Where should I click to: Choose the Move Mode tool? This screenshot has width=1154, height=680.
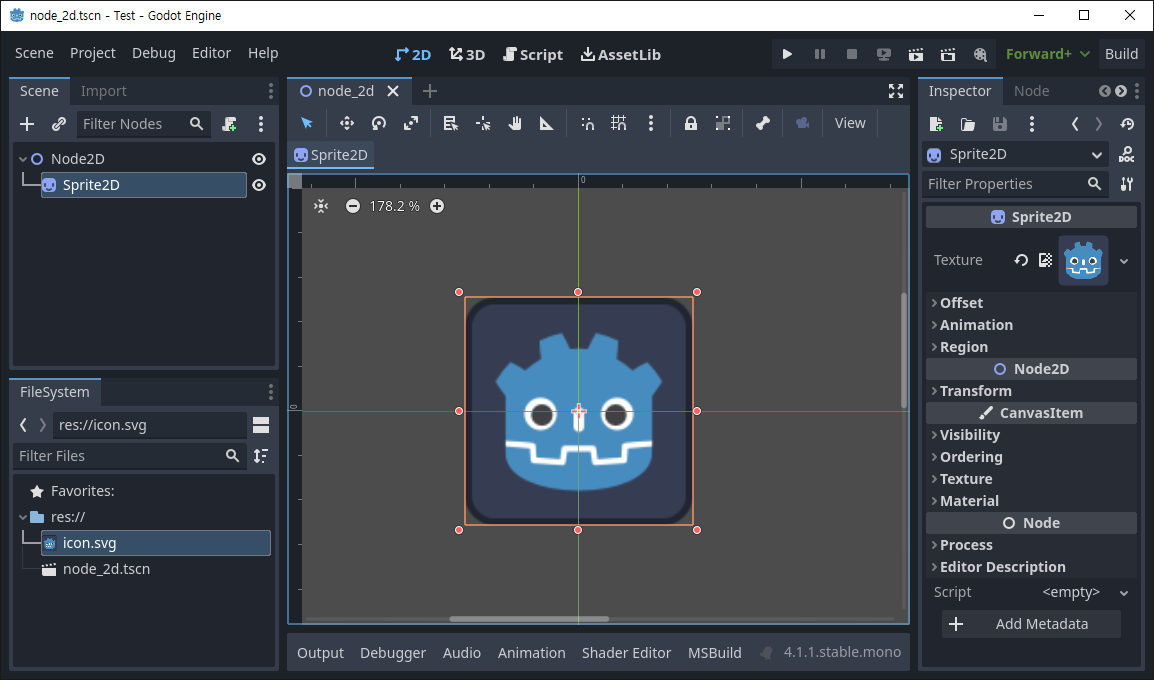[347, 123]
